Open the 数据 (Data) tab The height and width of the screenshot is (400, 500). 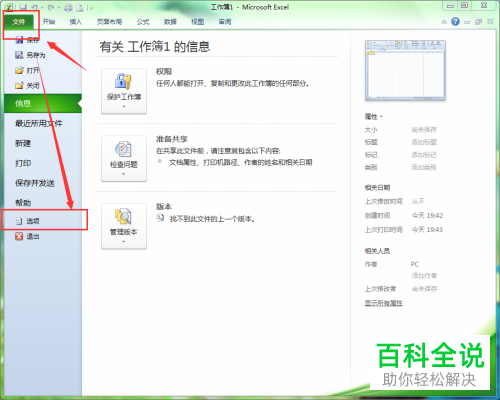click(170, 22)
